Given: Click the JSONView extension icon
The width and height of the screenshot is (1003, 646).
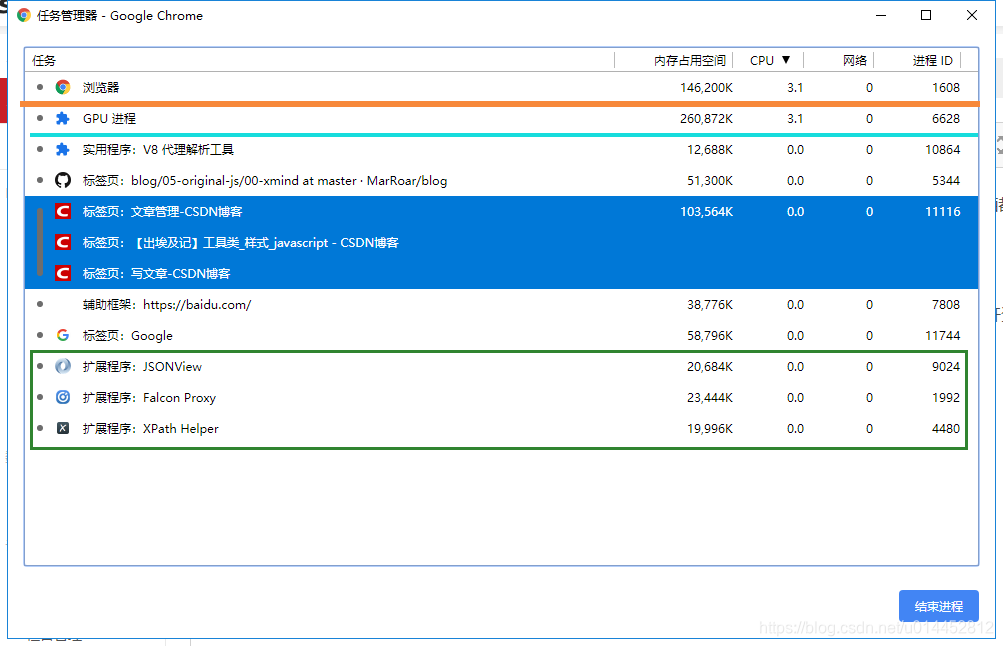Looking at the screenshot, I should 63,366.
